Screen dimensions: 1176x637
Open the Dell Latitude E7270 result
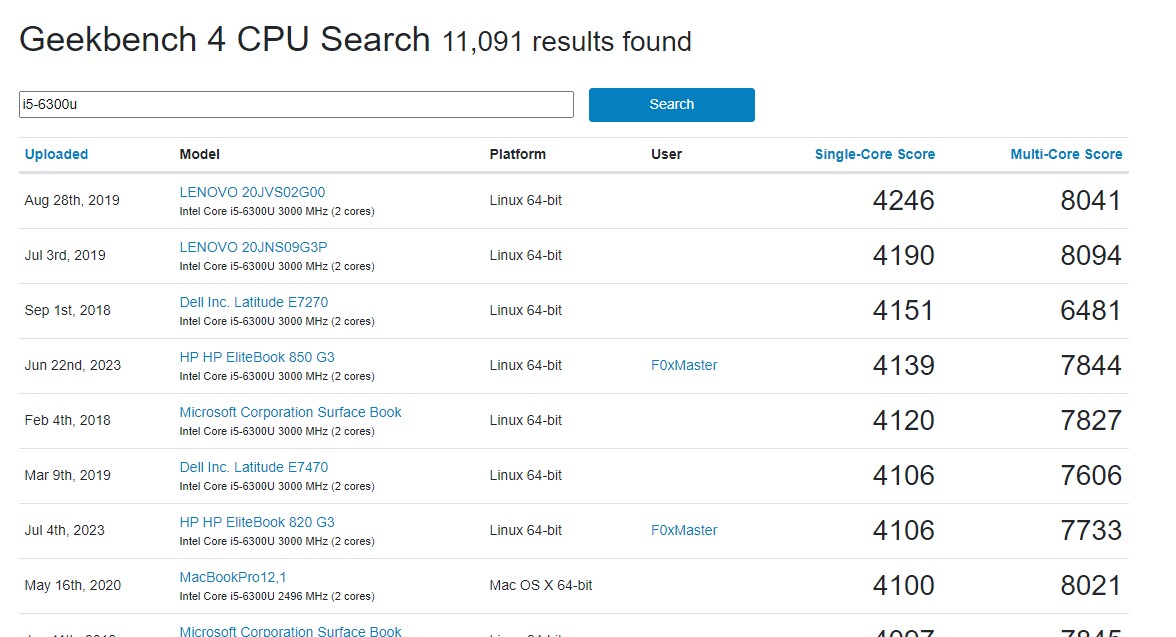tap(253, 302)
